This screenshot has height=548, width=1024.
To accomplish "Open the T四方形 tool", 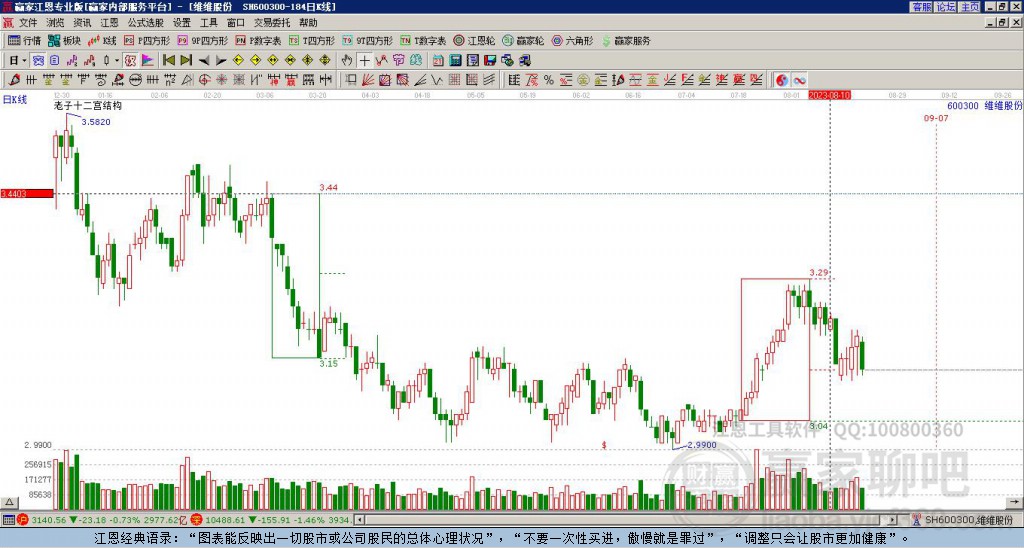I will 312,40.
